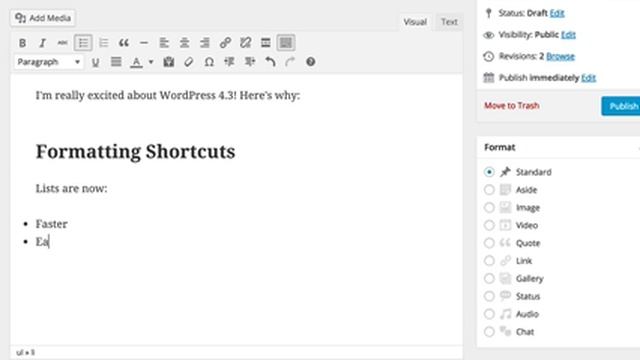Image resolution: width=640 pixels, height=360 pixels.
Task: Edit the Visibility setting
Action: [568, 35]
